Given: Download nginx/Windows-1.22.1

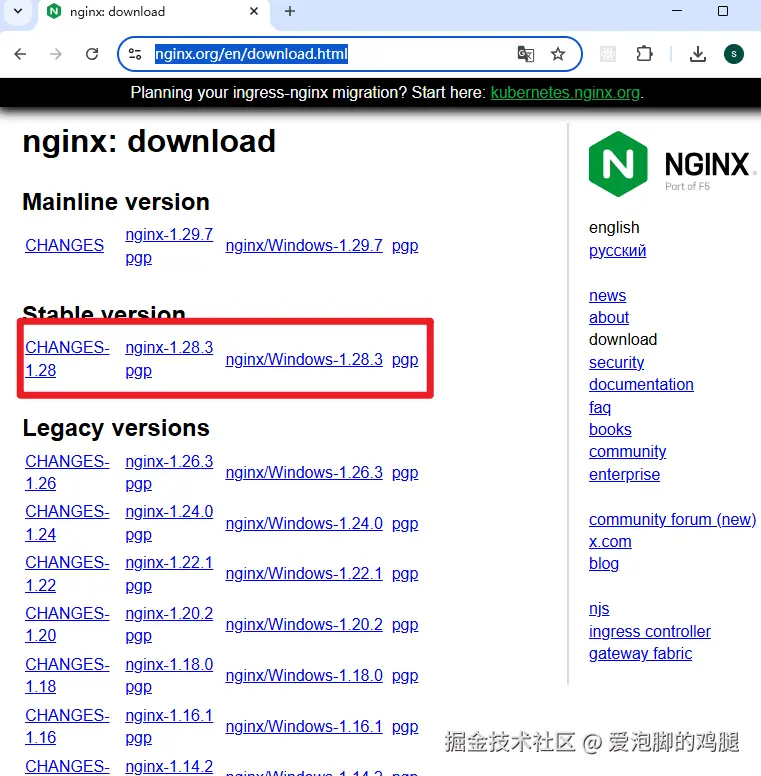Looking at the screenshot, I should pos(304,574).
